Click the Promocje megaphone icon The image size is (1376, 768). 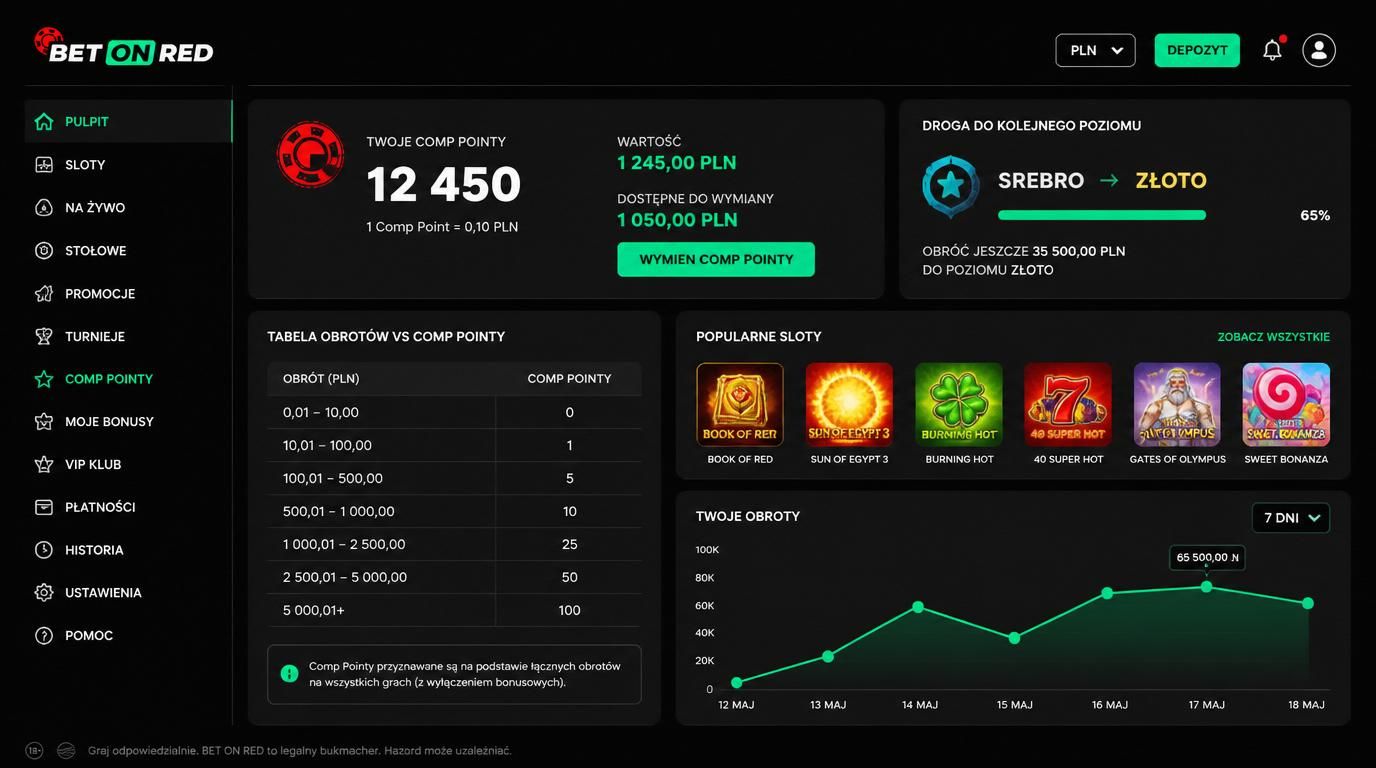[x=44, y=294]
